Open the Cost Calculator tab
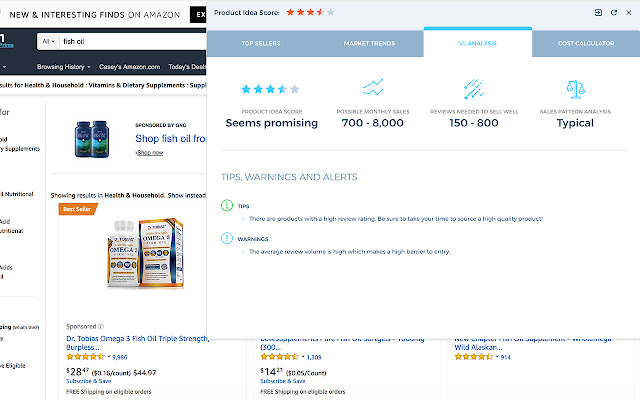 tap(585, 44)
